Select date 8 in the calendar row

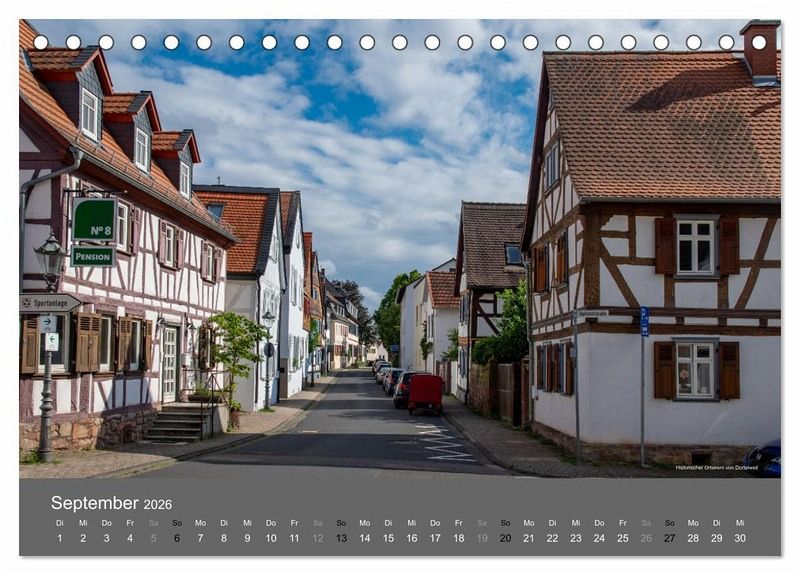coord(224,538)
